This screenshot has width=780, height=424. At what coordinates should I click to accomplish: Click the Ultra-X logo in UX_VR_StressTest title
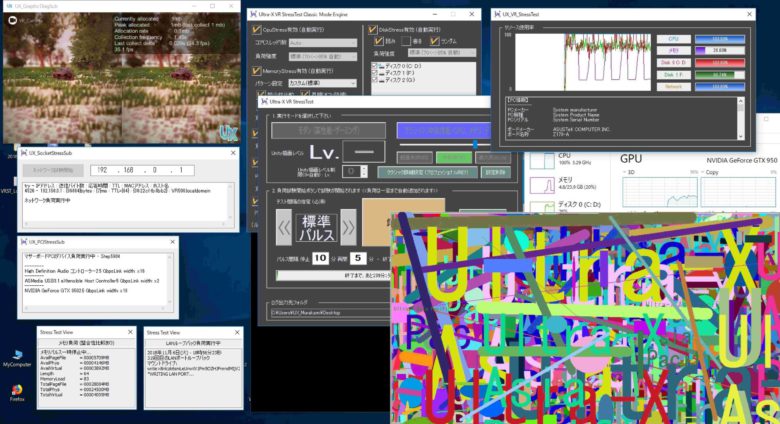497,14
